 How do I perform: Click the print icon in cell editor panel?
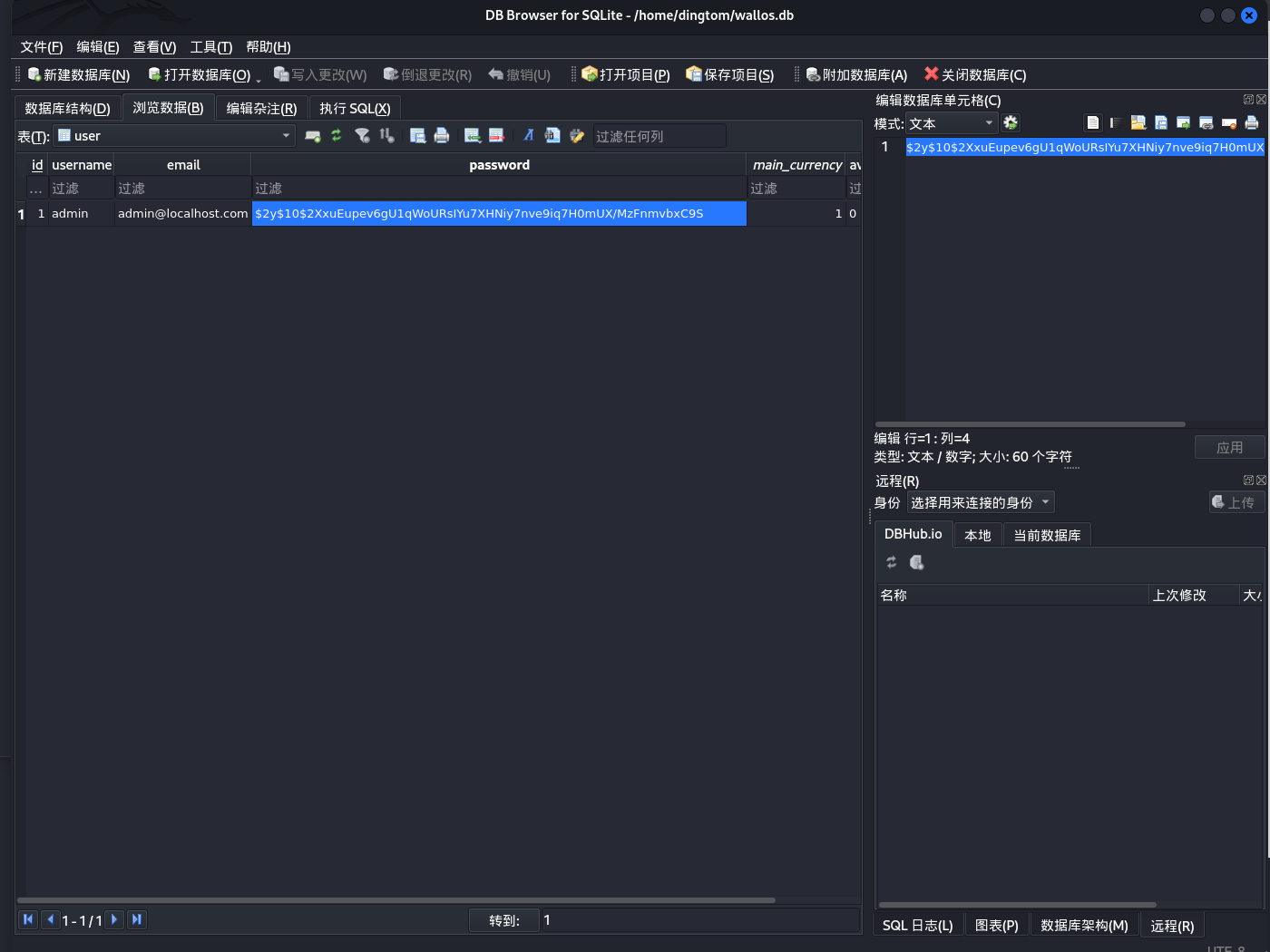tap(1252, 123)
